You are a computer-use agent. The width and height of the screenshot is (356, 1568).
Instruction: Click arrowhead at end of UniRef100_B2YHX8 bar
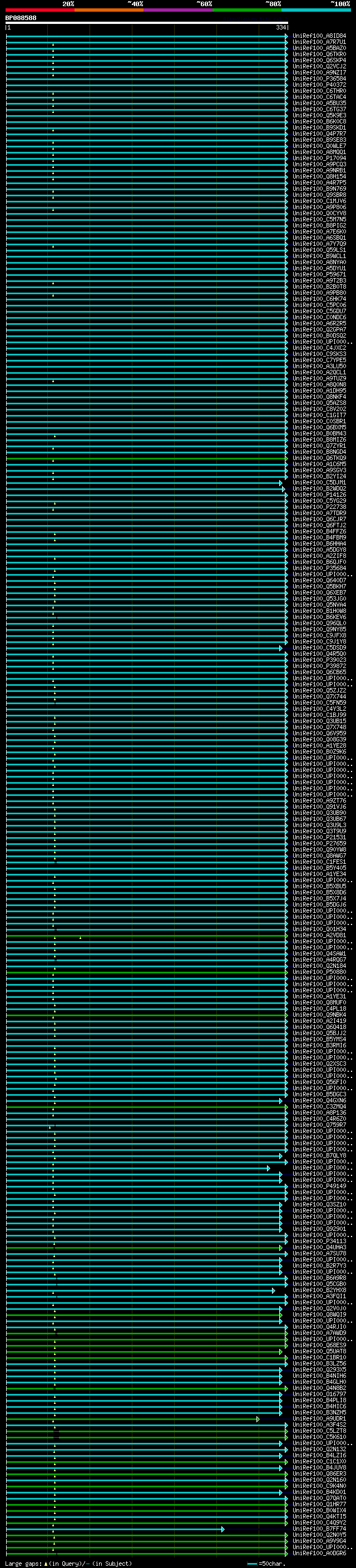[x=274, y=1290]
